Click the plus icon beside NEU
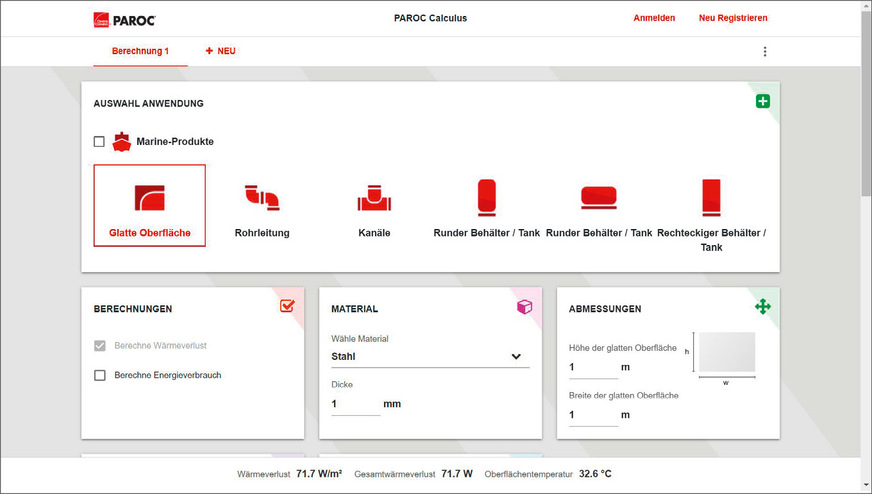 click(209, 51)
